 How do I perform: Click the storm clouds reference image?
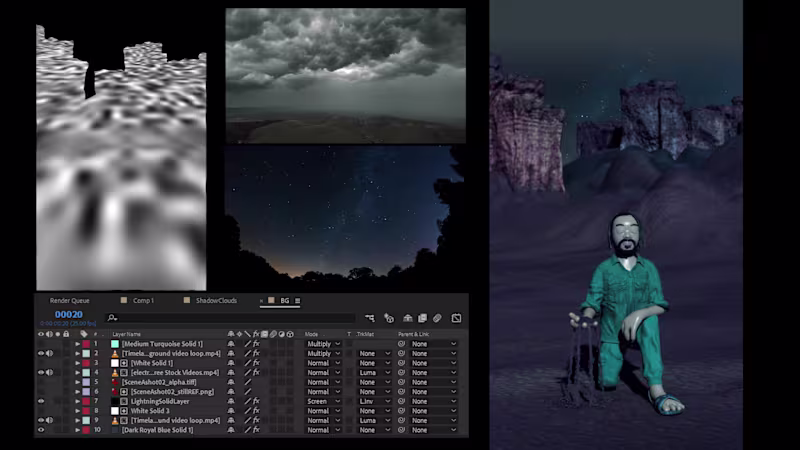click(345, 76)
